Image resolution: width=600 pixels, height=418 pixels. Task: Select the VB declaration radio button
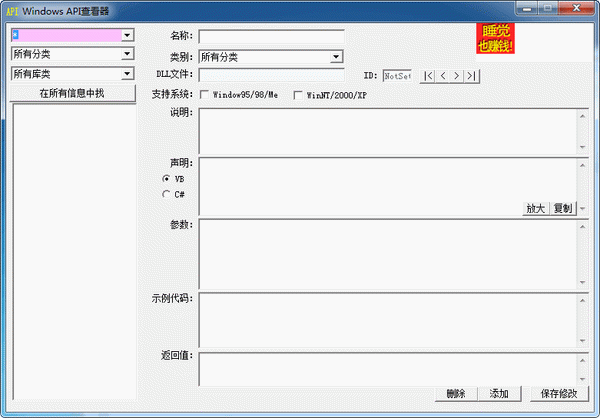[166, 179]
